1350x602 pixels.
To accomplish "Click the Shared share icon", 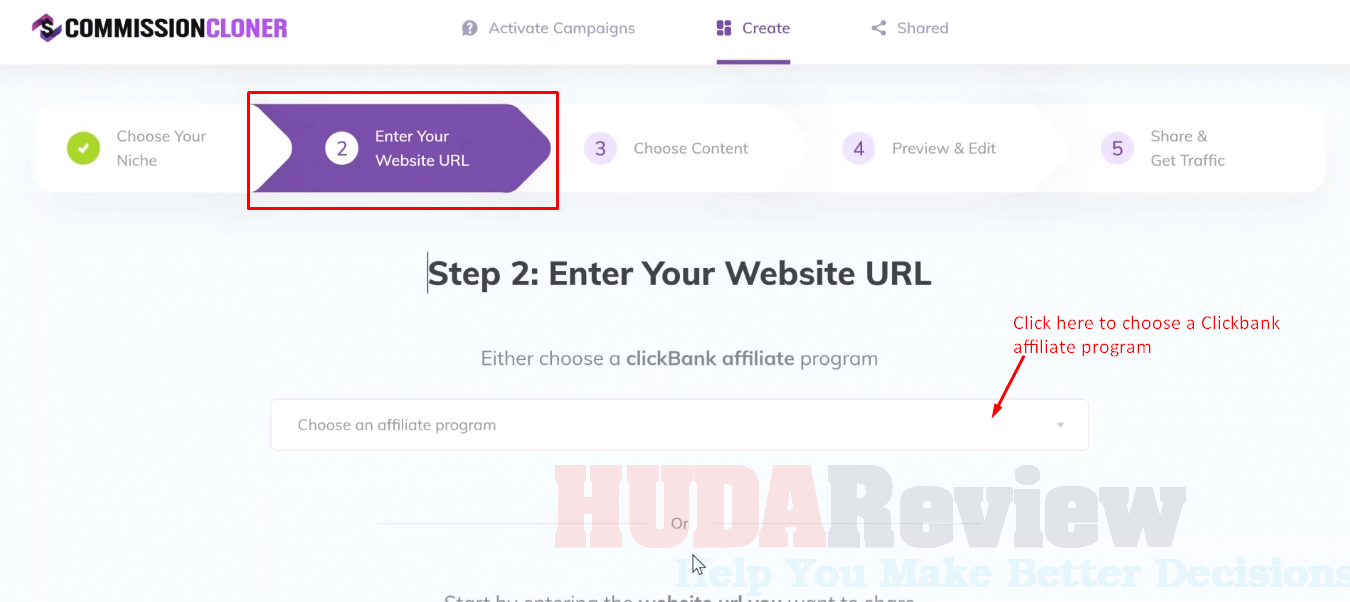I will click(x=879, y=28).
